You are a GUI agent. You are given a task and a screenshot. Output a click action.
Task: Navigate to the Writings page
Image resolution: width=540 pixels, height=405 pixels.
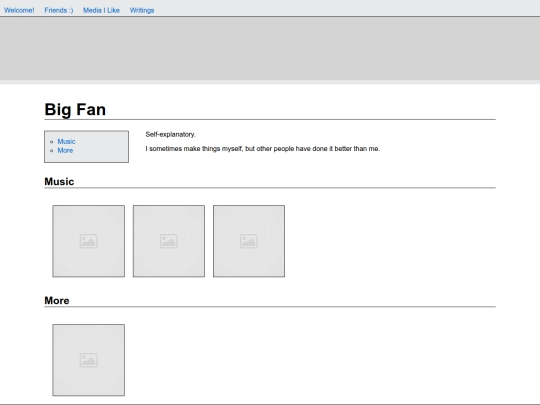pos(142,10)
